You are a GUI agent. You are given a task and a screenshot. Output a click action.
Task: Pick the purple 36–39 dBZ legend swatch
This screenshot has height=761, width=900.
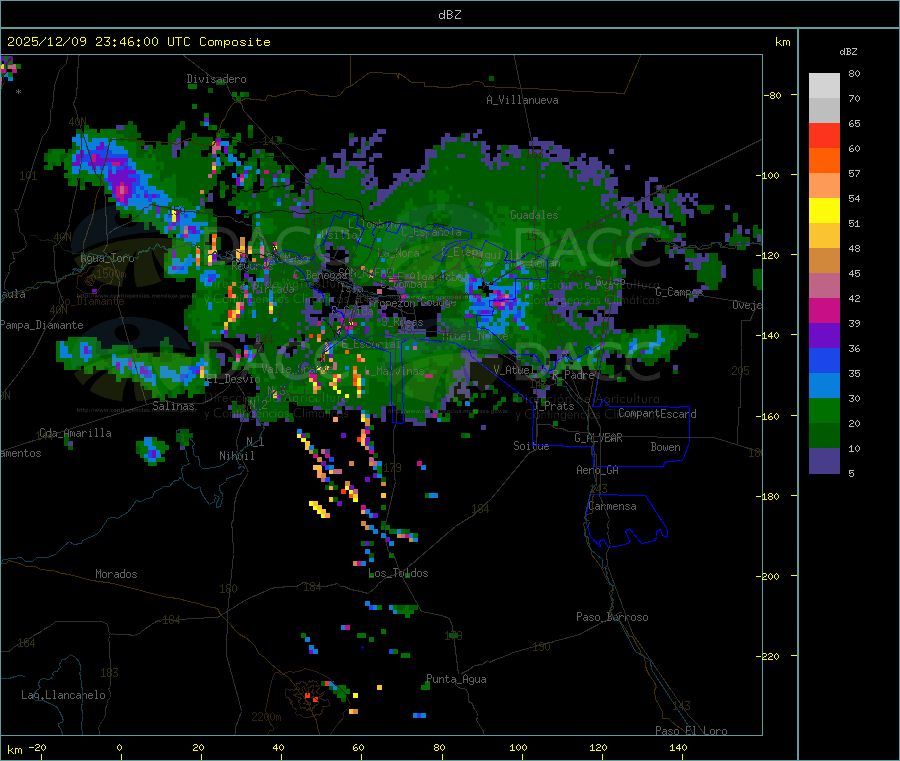click(x=824, y=336)
